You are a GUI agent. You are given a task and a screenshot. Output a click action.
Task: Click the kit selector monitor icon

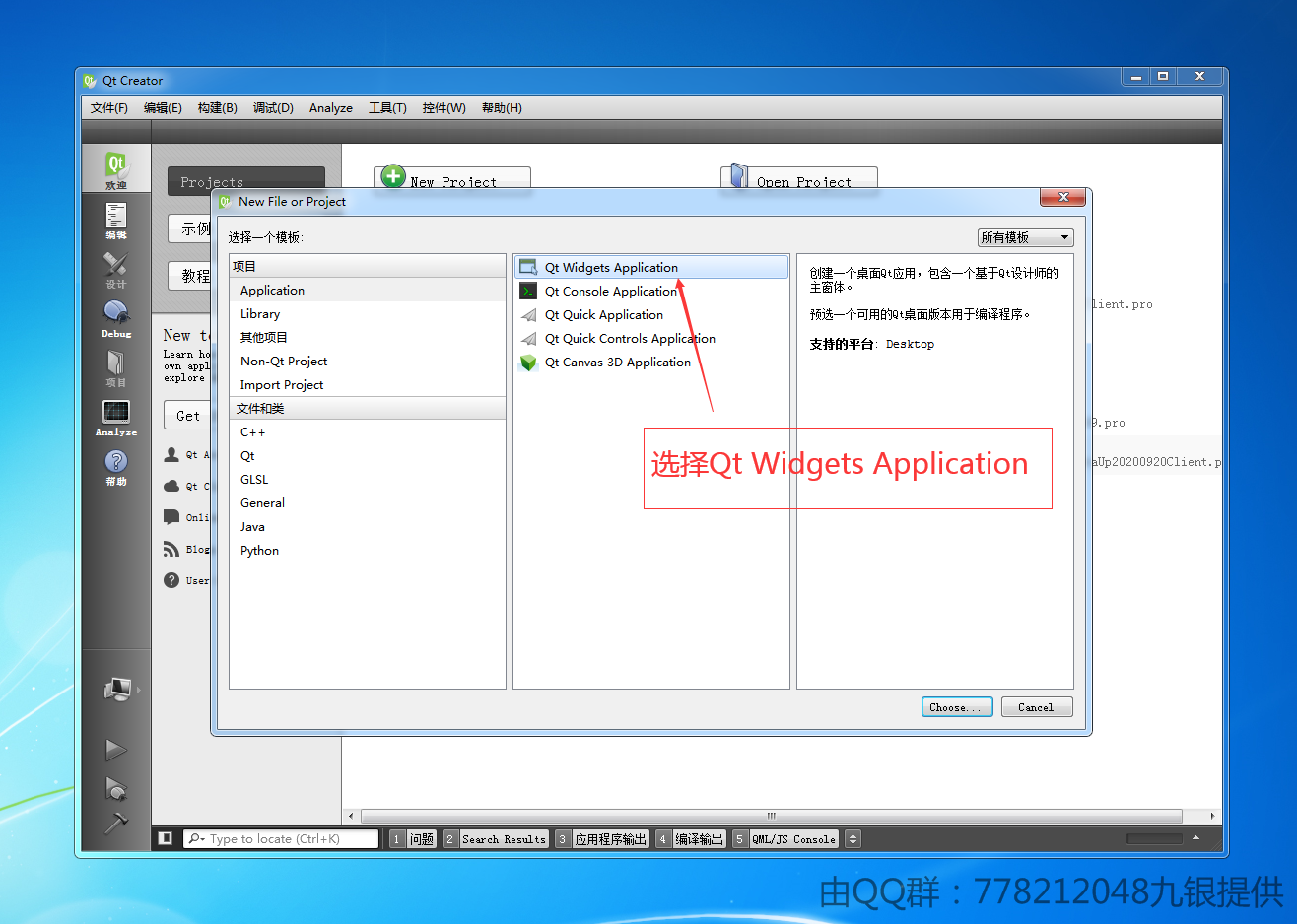[118, 690]
